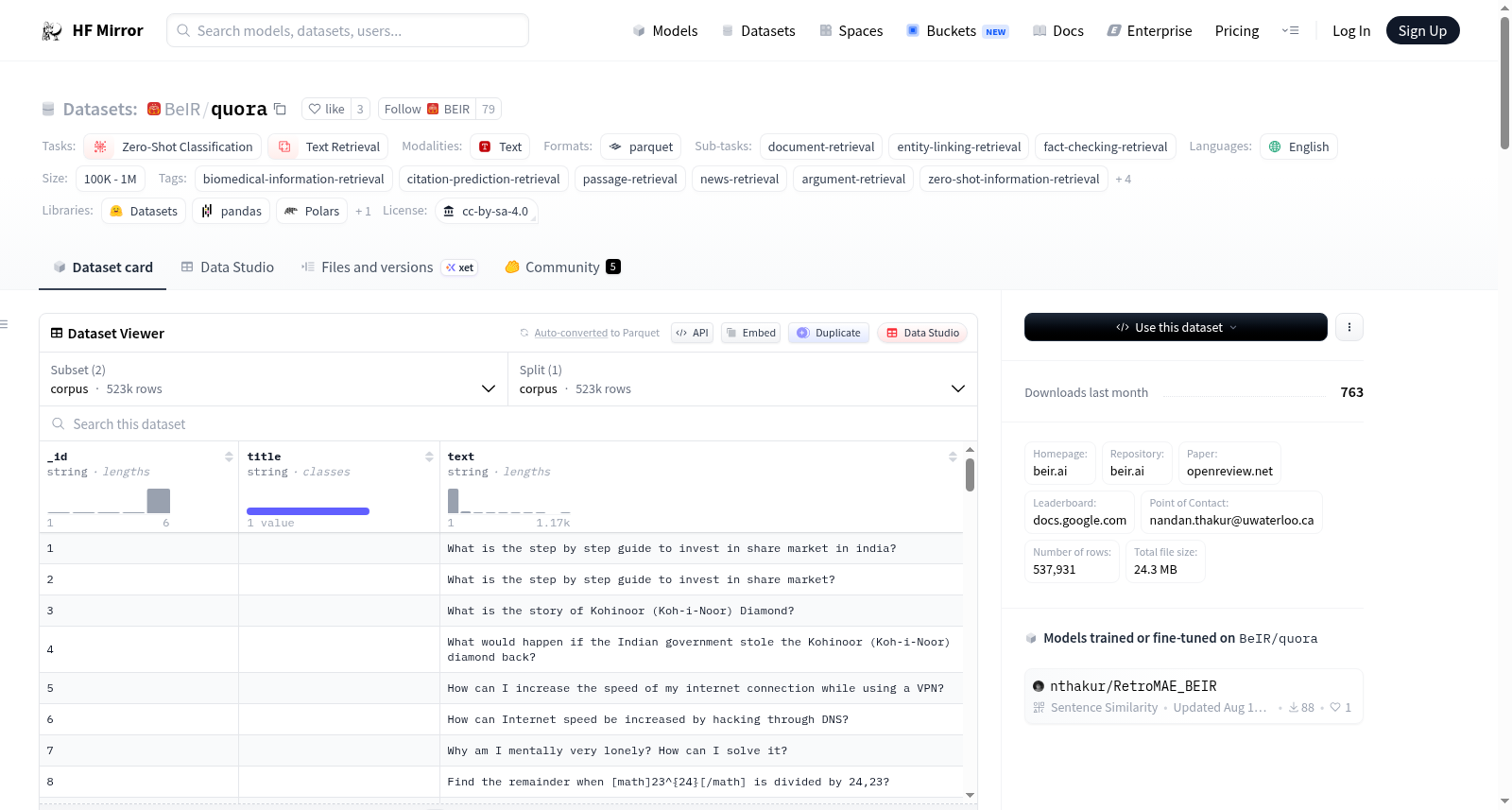Open Data Studio from the viewer header
The height and width of the screenshot is (810, 1512).
922,333
